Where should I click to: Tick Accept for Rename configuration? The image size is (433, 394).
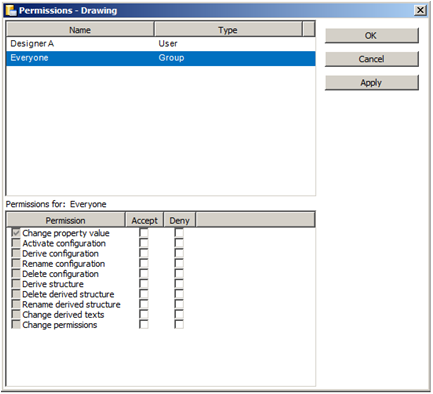(x=144, y=263)
